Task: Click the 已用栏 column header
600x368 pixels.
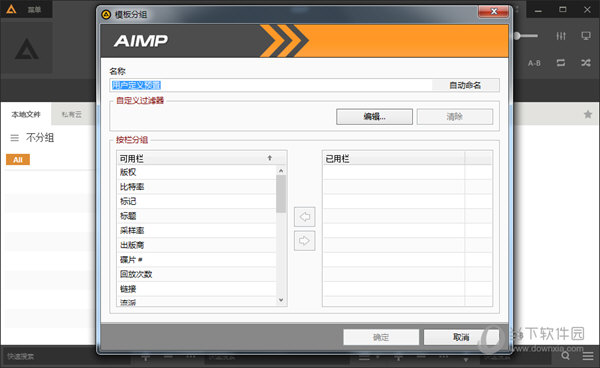Action: click(x=394, y=158)
